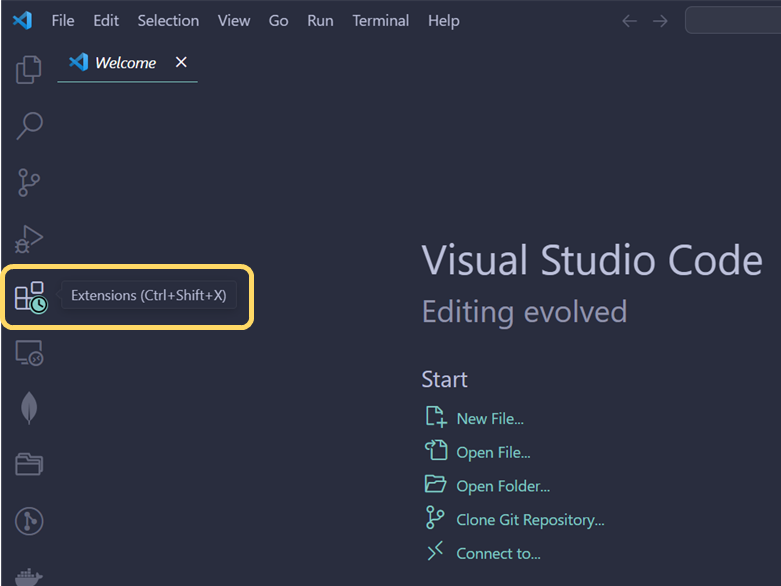Open the Docker whale view

click(x=29, y=577)
